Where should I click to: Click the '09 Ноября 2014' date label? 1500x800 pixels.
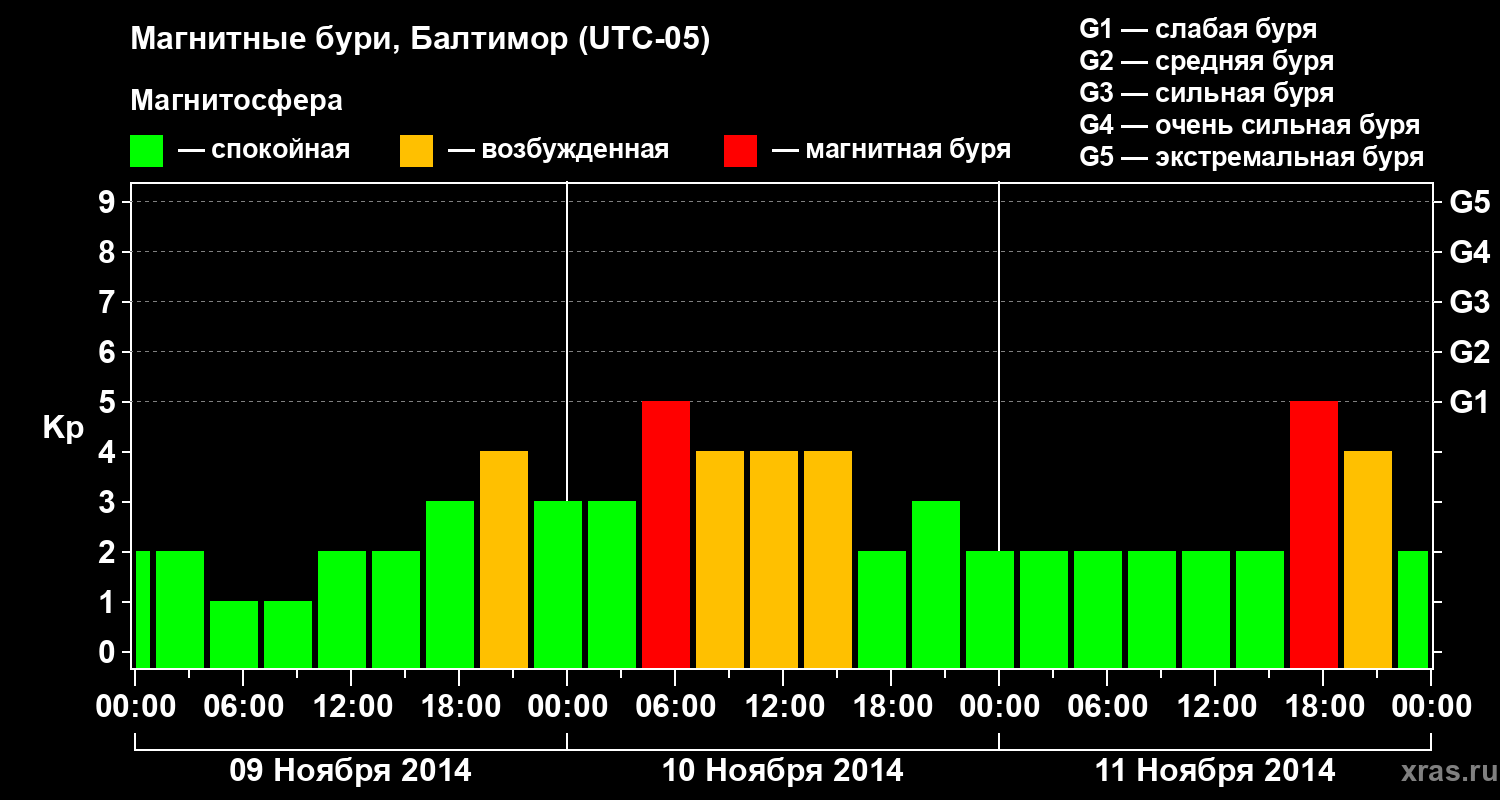[x=351, y=770]
